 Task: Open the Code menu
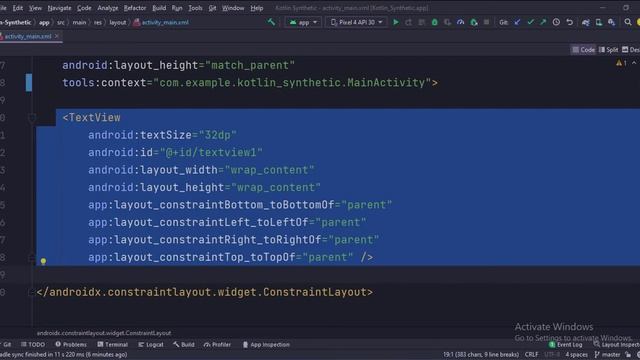click(x=84, y=8)
